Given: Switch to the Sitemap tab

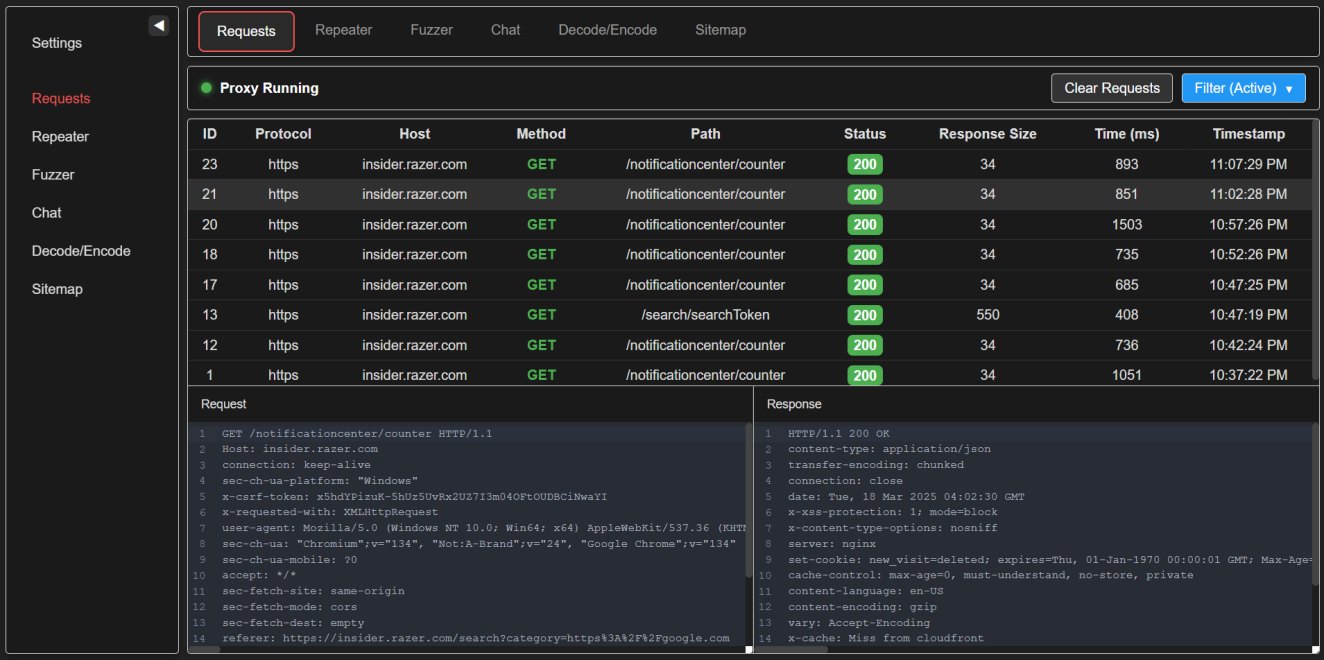Looking at the screenshot, I should click(x=720, y=30).
